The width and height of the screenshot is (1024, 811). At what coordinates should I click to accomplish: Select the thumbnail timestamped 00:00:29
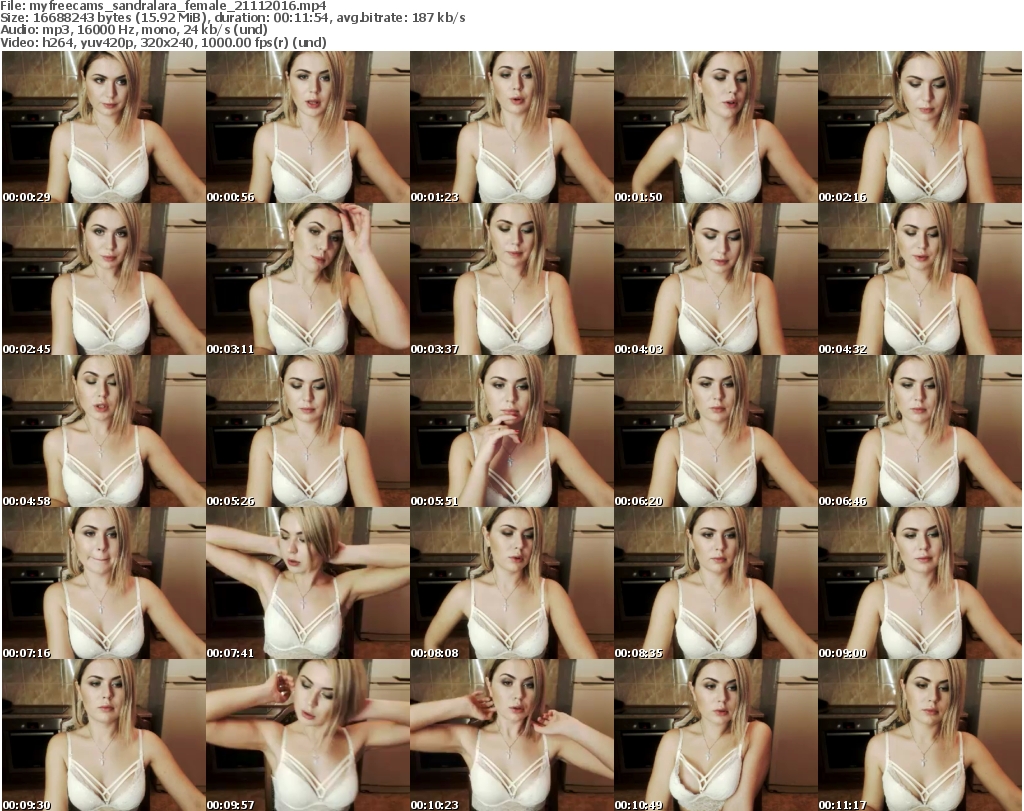[104, 127]
